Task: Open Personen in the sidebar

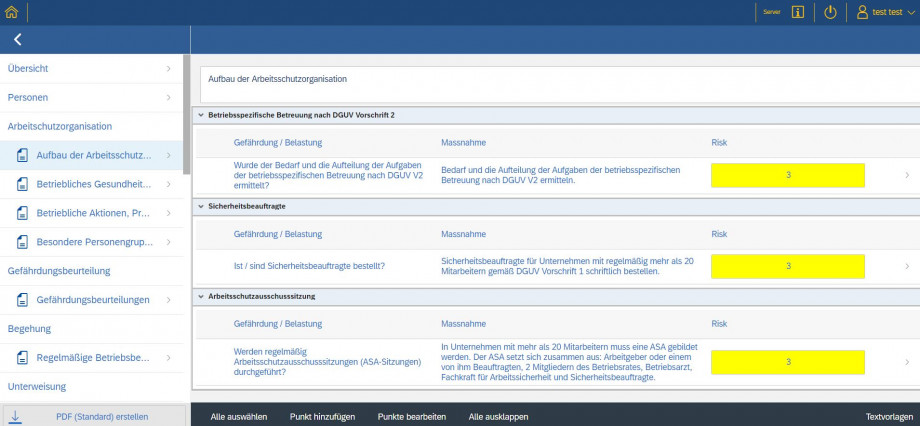Action: [x=92, y=97]
